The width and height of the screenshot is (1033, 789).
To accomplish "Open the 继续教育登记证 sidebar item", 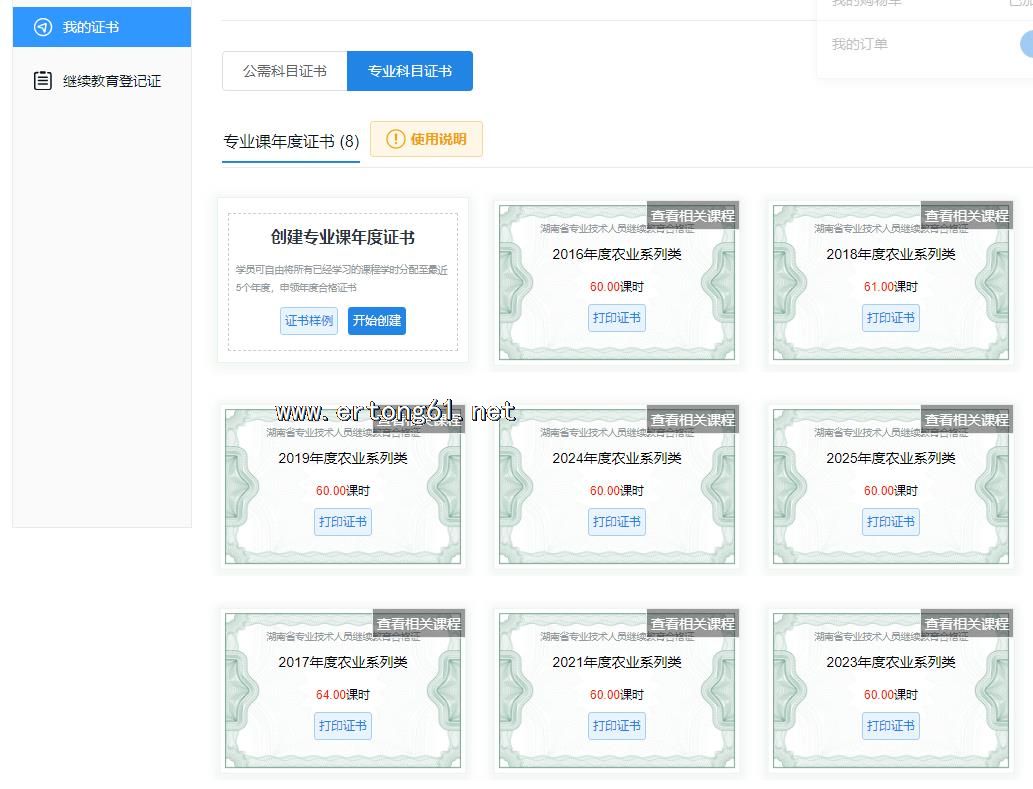I will 111,81.
